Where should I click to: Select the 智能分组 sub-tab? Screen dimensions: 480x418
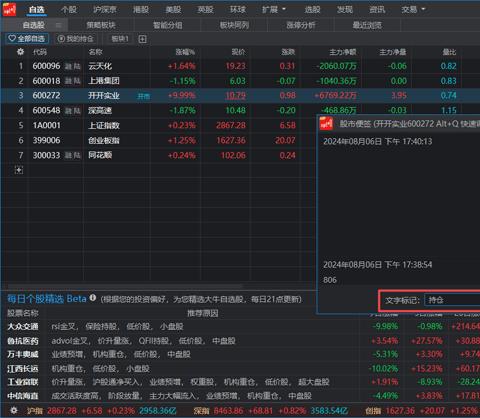pyautogui.click(x=168, y=25)
